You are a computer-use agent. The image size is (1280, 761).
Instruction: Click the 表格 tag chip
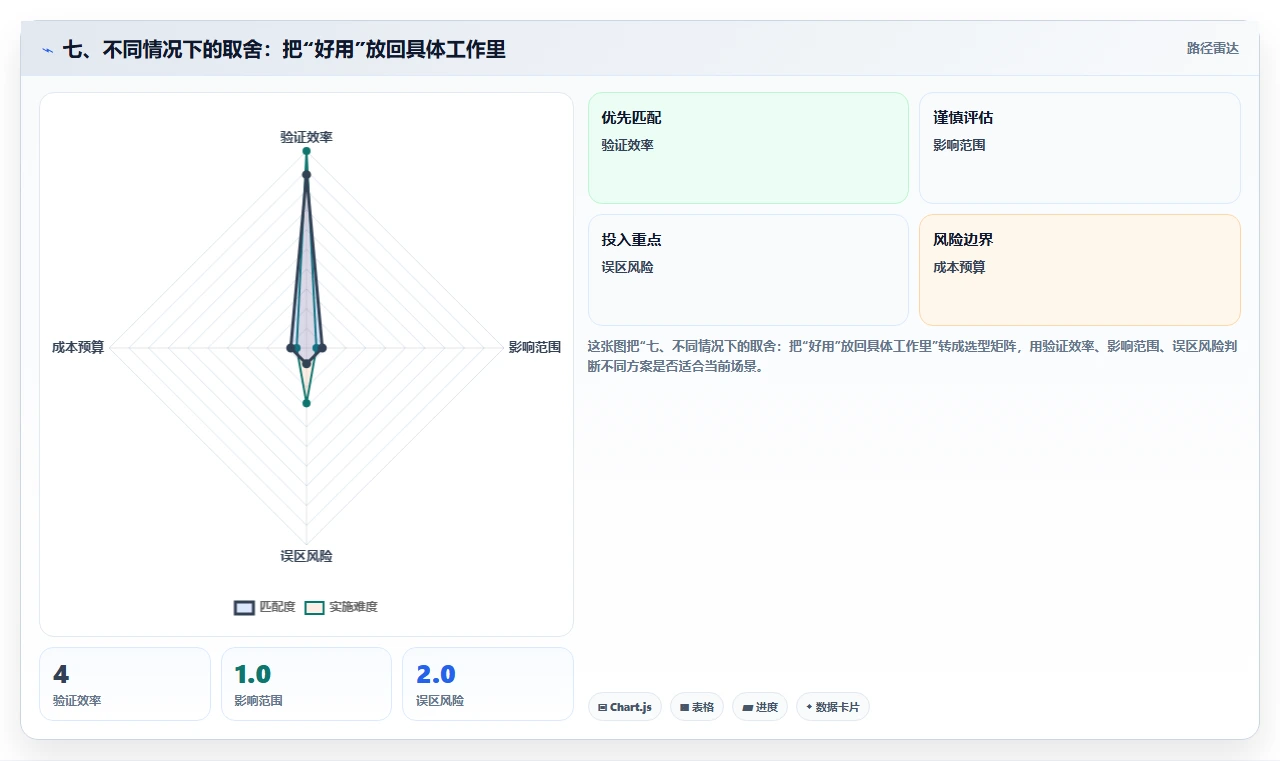pos(697,707)
